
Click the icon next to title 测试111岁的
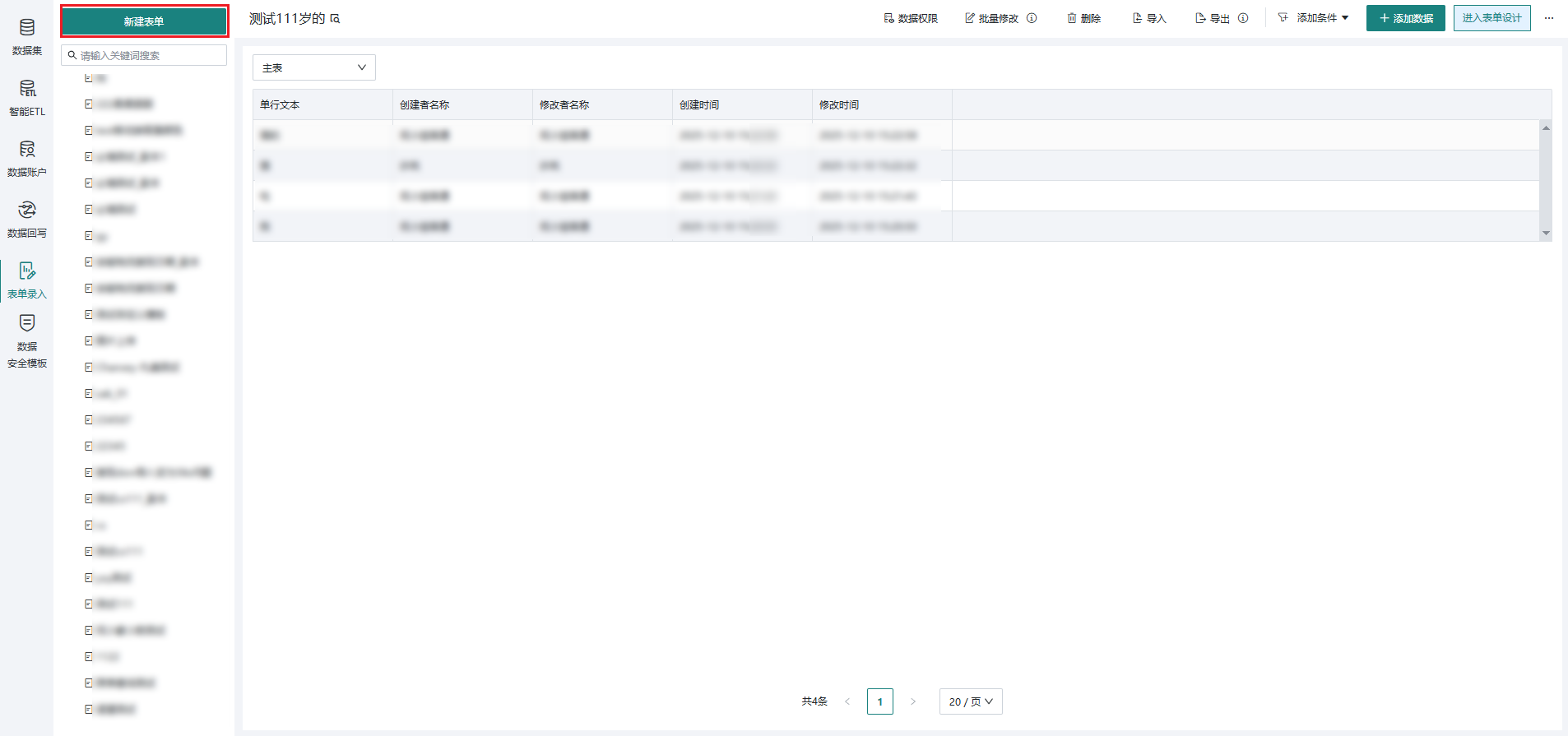pyautogui.click(x=336, y=19)
